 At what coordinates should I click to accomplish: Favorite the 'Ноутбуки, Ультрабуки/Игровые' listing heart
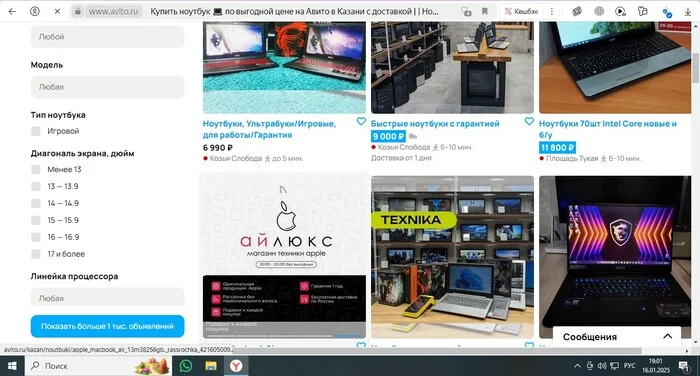pos(361,121)
